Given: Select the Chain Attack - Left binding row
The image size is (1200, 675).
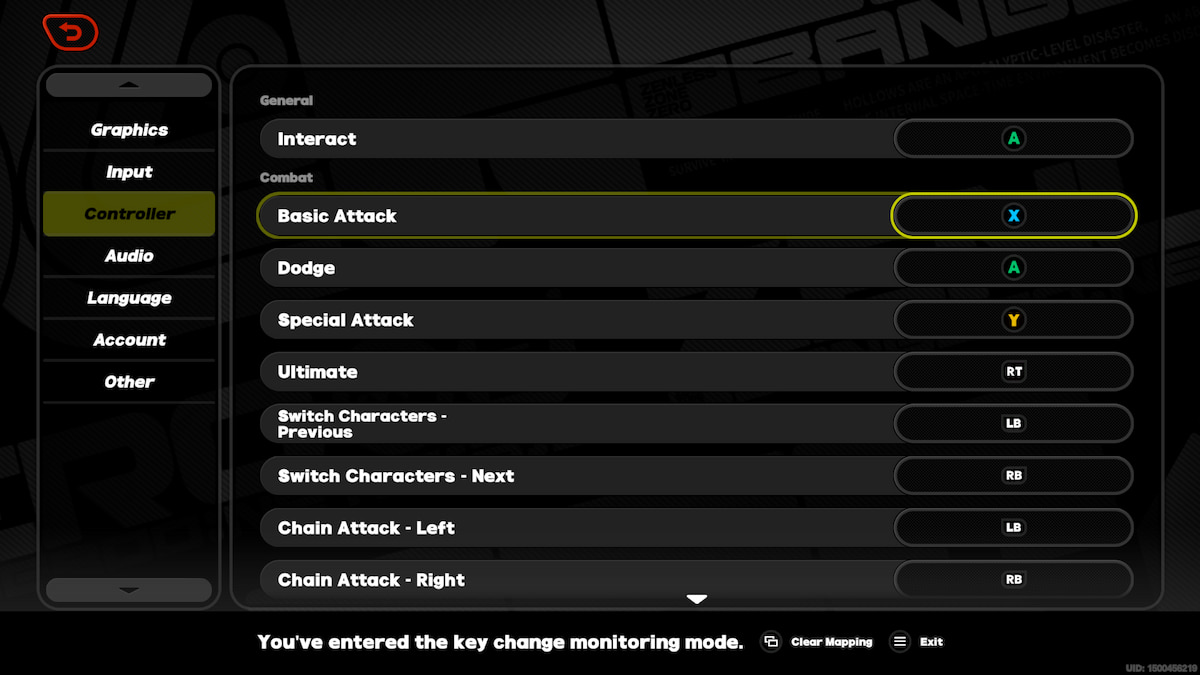Looking at the screenshot, I should pos(575,528).
